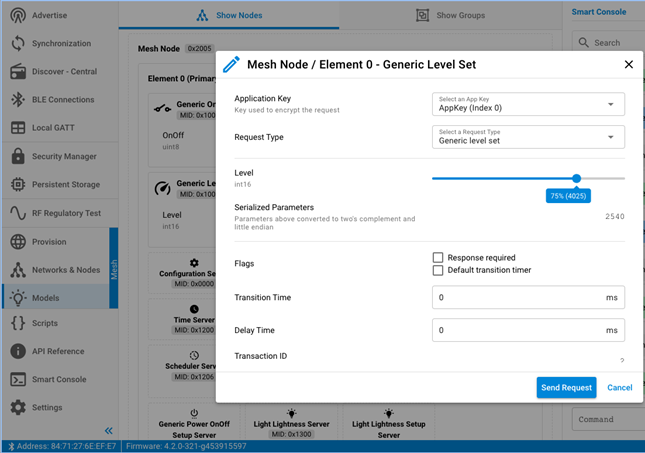This screenshot has width=645, height=453.
Task: Click the Level slider handle
Action: (x=577, y=178)
